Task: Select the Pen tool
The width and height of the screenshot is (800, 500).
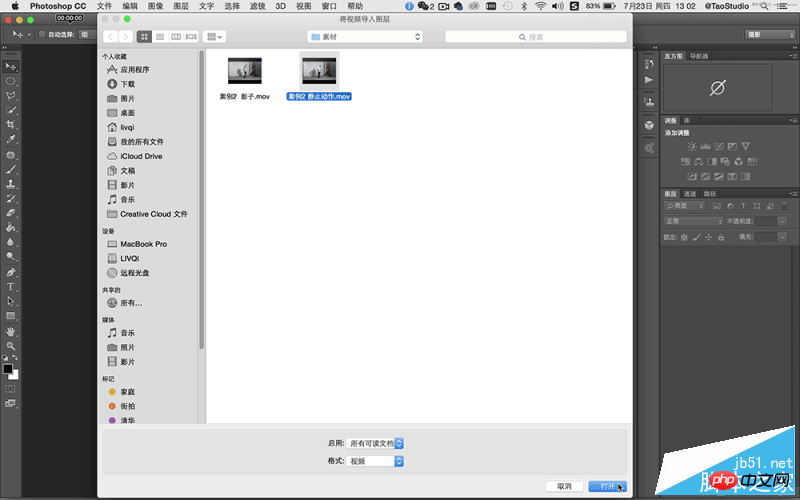Action: pos(10,272)
